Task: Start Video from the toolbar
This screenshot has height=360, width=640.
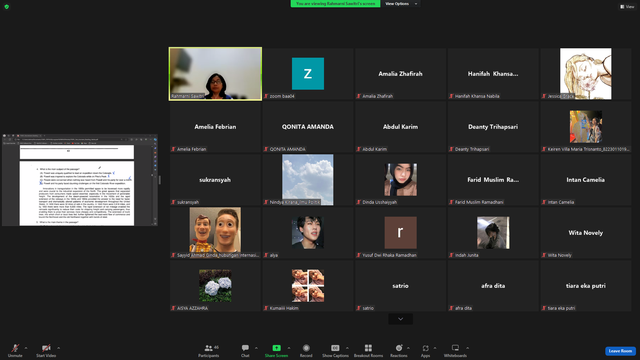Action: pyautogui.click(x=46, y=350)
